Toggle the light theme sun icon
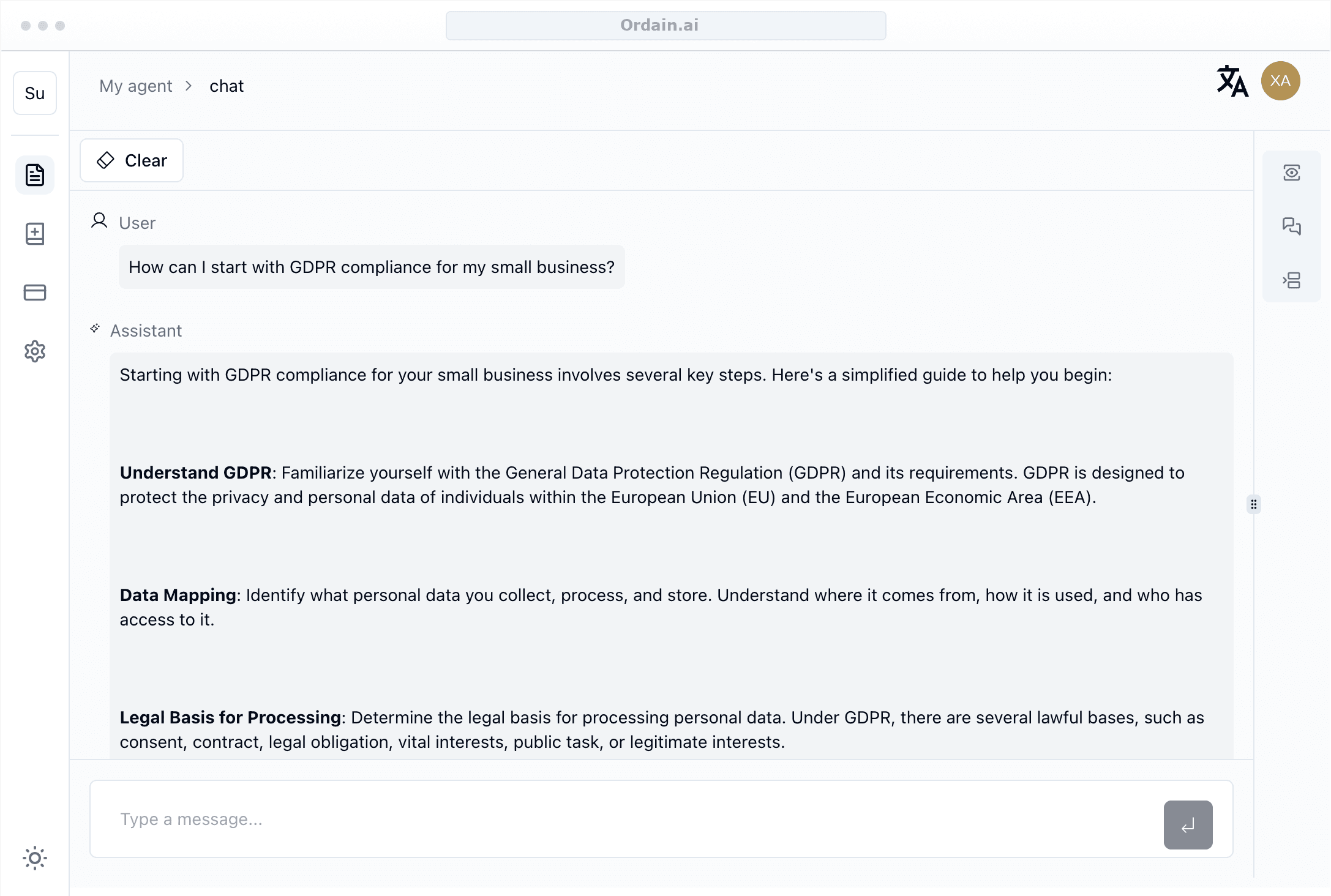Image resolution: width=1331 pixels, height=896 pixels. pos(35,858)
